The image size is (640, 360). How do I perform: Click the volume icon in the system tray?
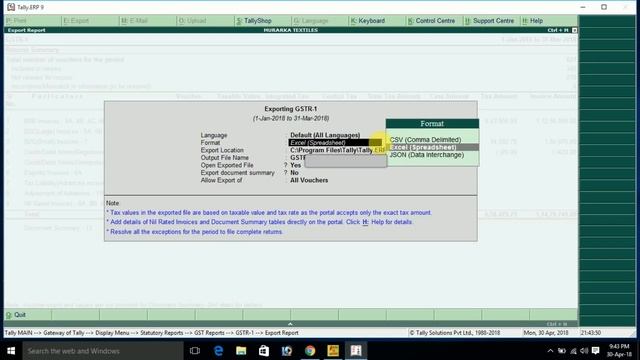tap(584, 351)
